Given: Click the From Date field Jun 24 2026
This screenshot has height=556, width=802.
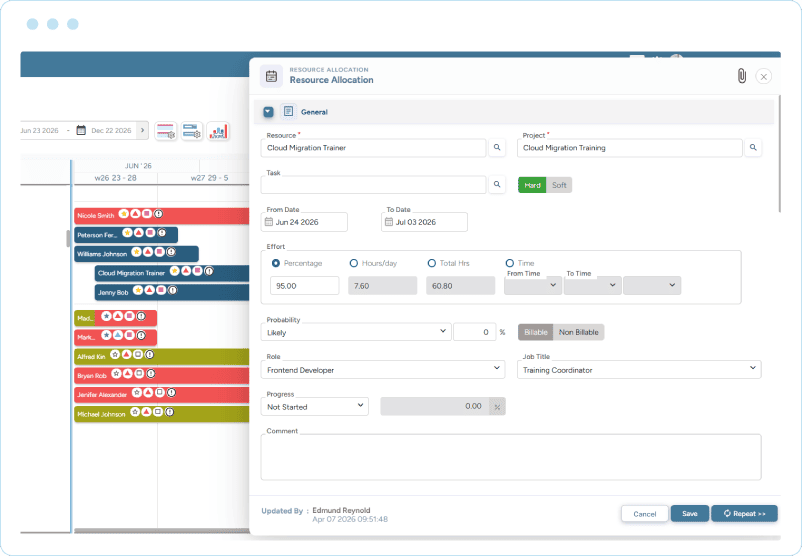Looking at the screenshot, I should (x=304, y=222).
